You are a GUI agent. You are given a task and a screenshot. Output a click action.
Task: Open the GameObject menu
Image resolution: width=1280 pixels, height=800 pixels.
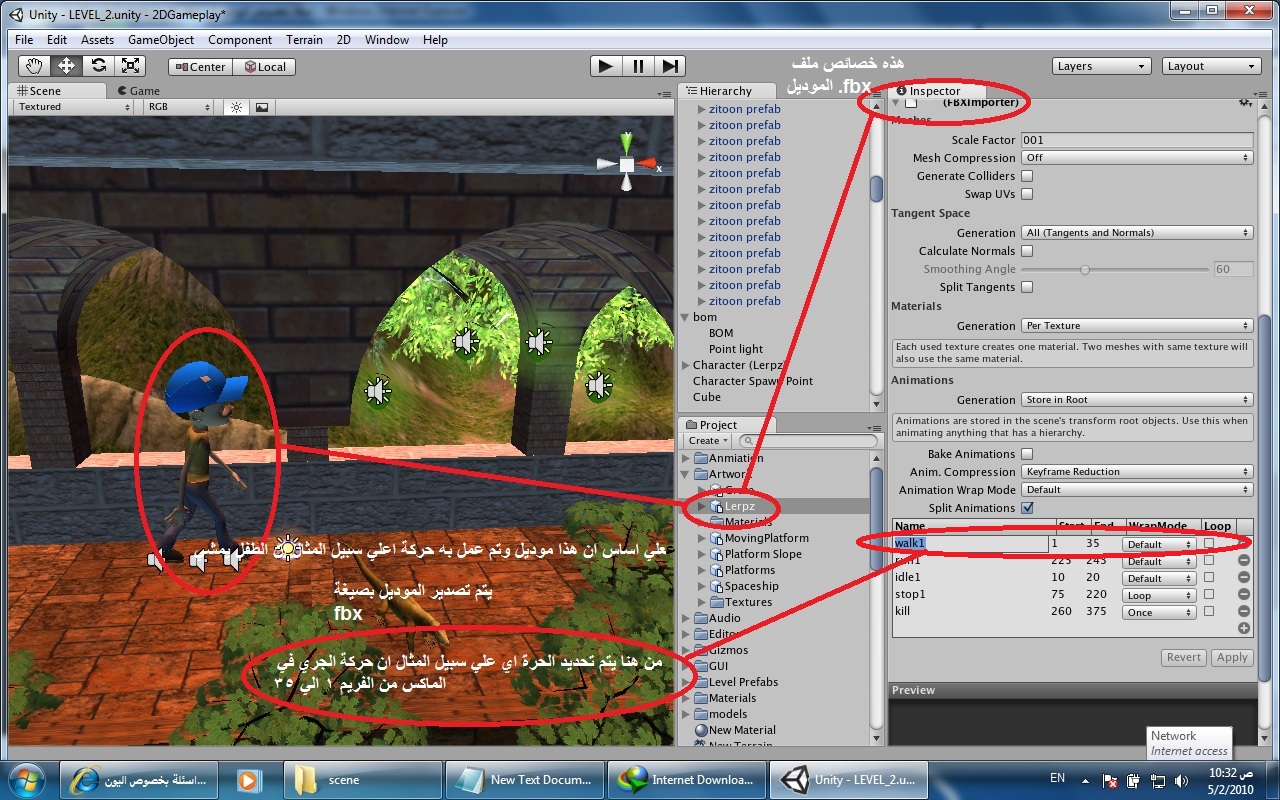coord(161,40)
